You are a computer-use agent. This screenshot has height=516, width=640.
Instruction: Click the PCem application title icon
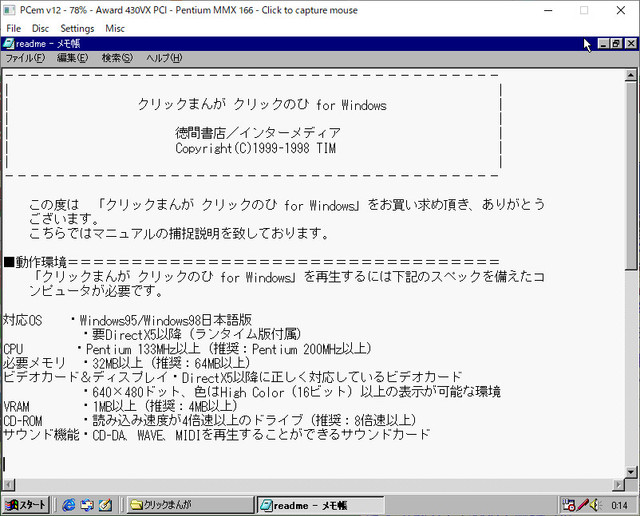pyautogui.click(x=9, y=10)
